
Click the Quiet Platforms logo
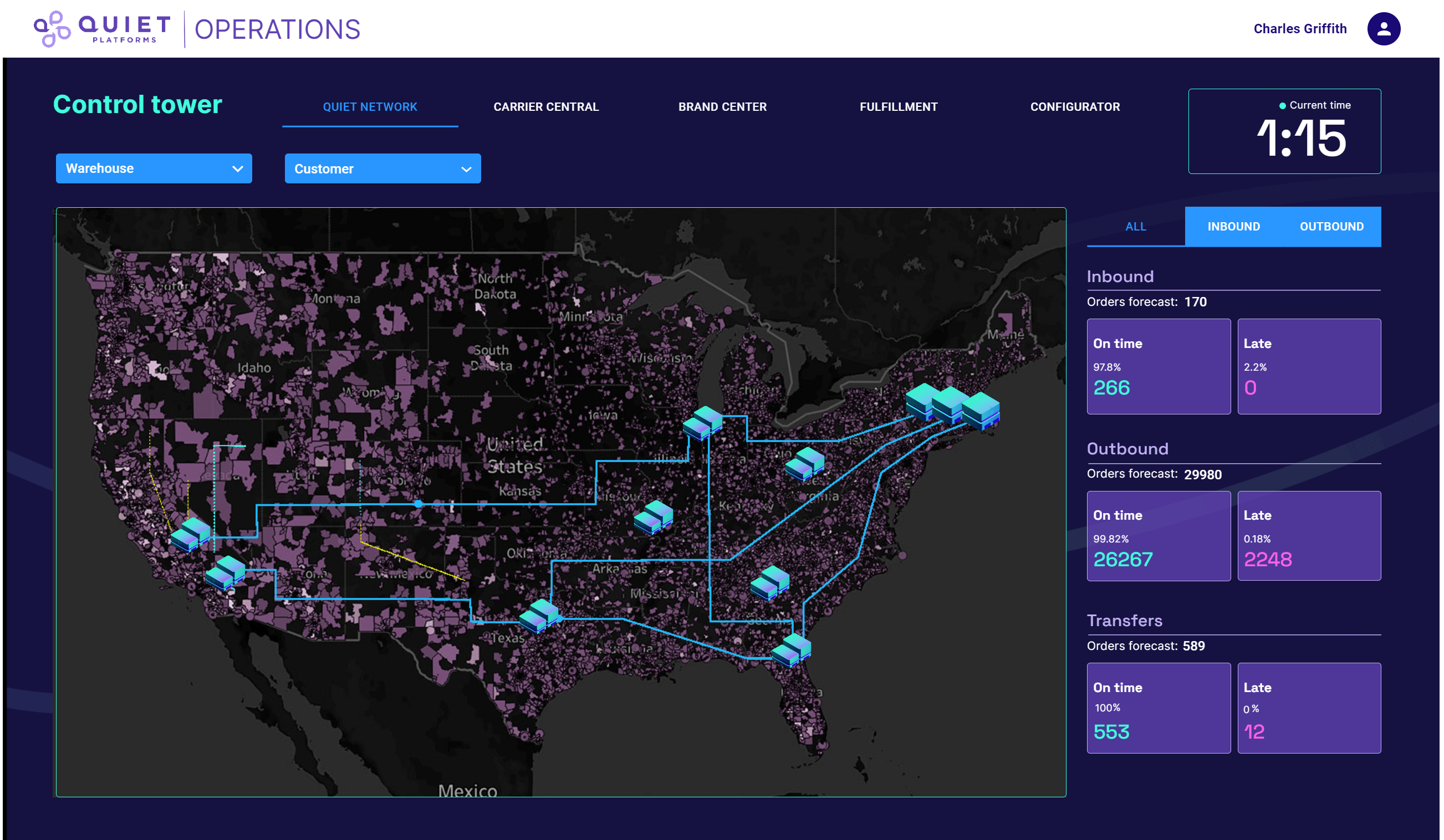(x=102, y=29)
